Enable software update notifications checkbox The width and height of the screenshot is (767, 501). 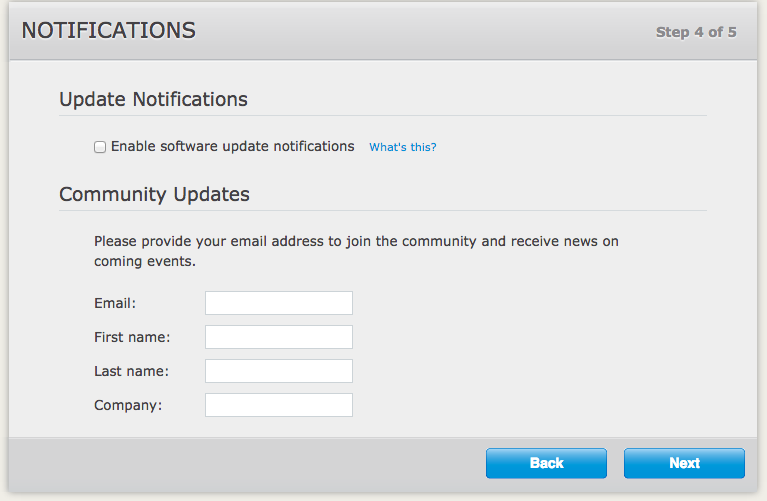100,147
